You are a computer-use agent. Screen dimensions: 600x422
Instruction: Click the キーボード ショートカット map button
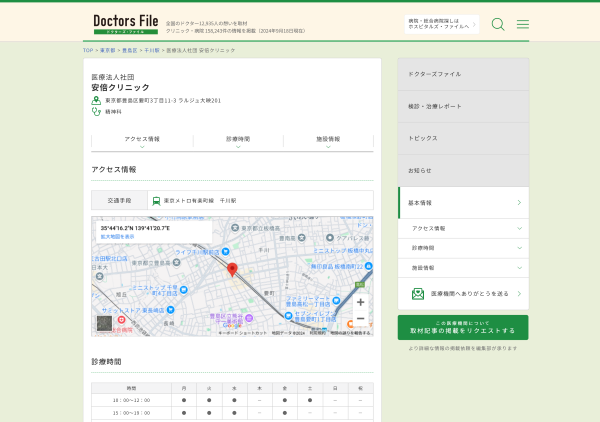click(243, 333)
